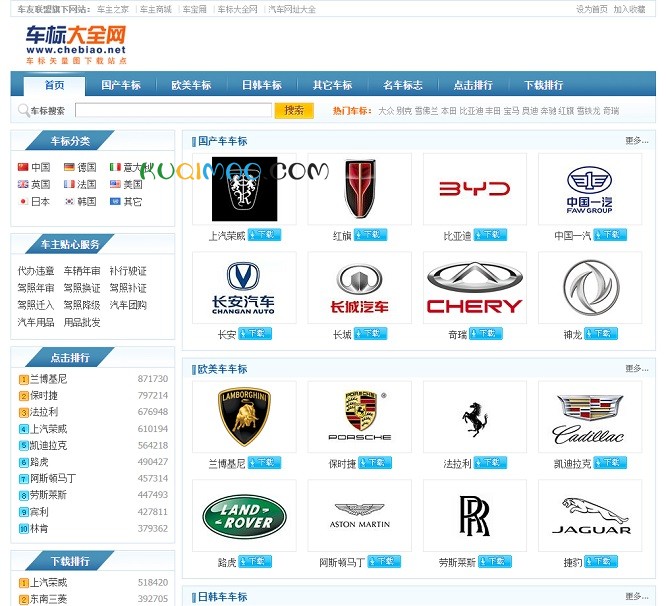Open 劳斯莱斯 in the click ranking list
This screenshot has width=666, height=606.
point(48,495)
